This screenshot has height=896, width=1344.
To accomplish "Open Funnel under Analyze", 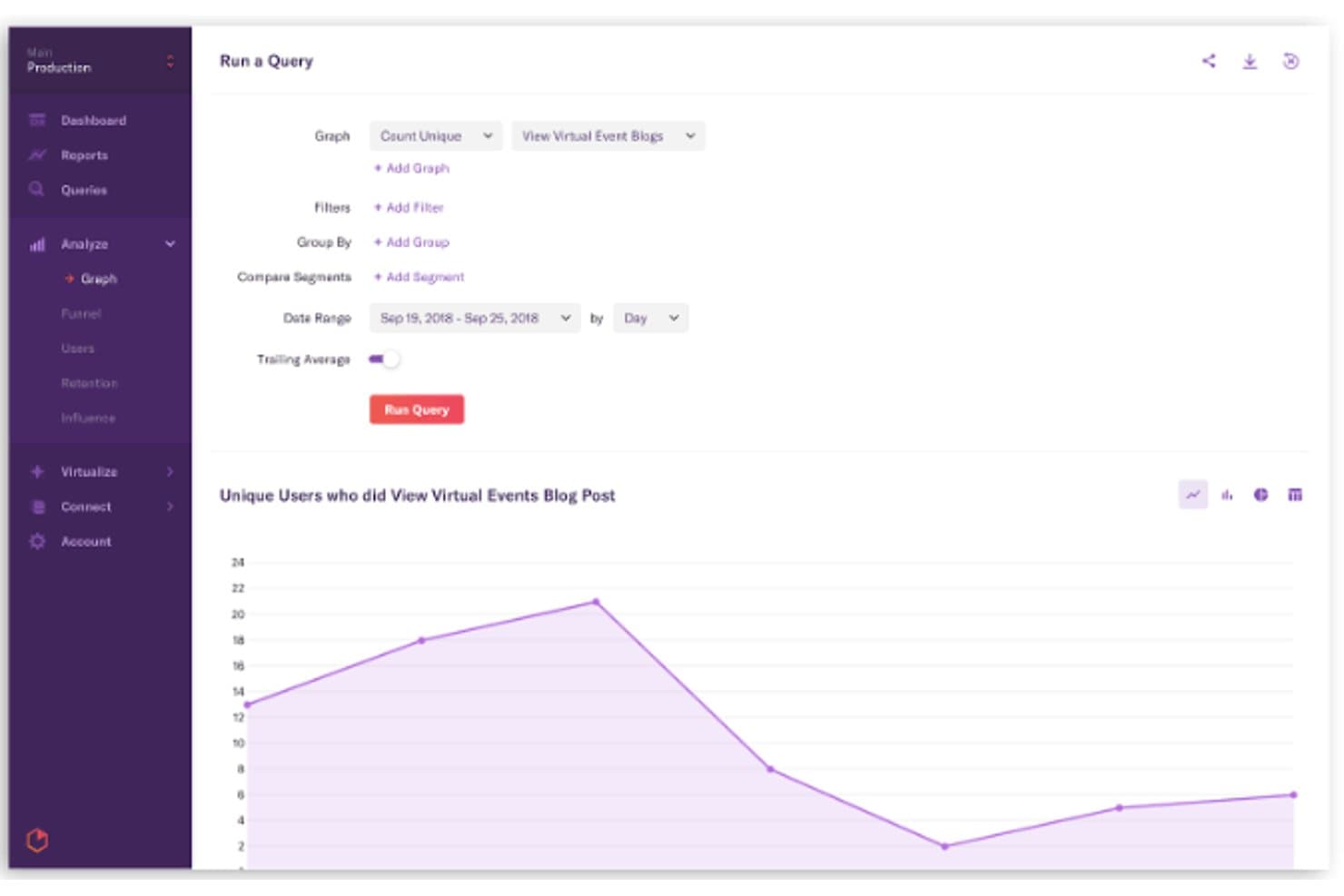I will (x=81, y=313).
